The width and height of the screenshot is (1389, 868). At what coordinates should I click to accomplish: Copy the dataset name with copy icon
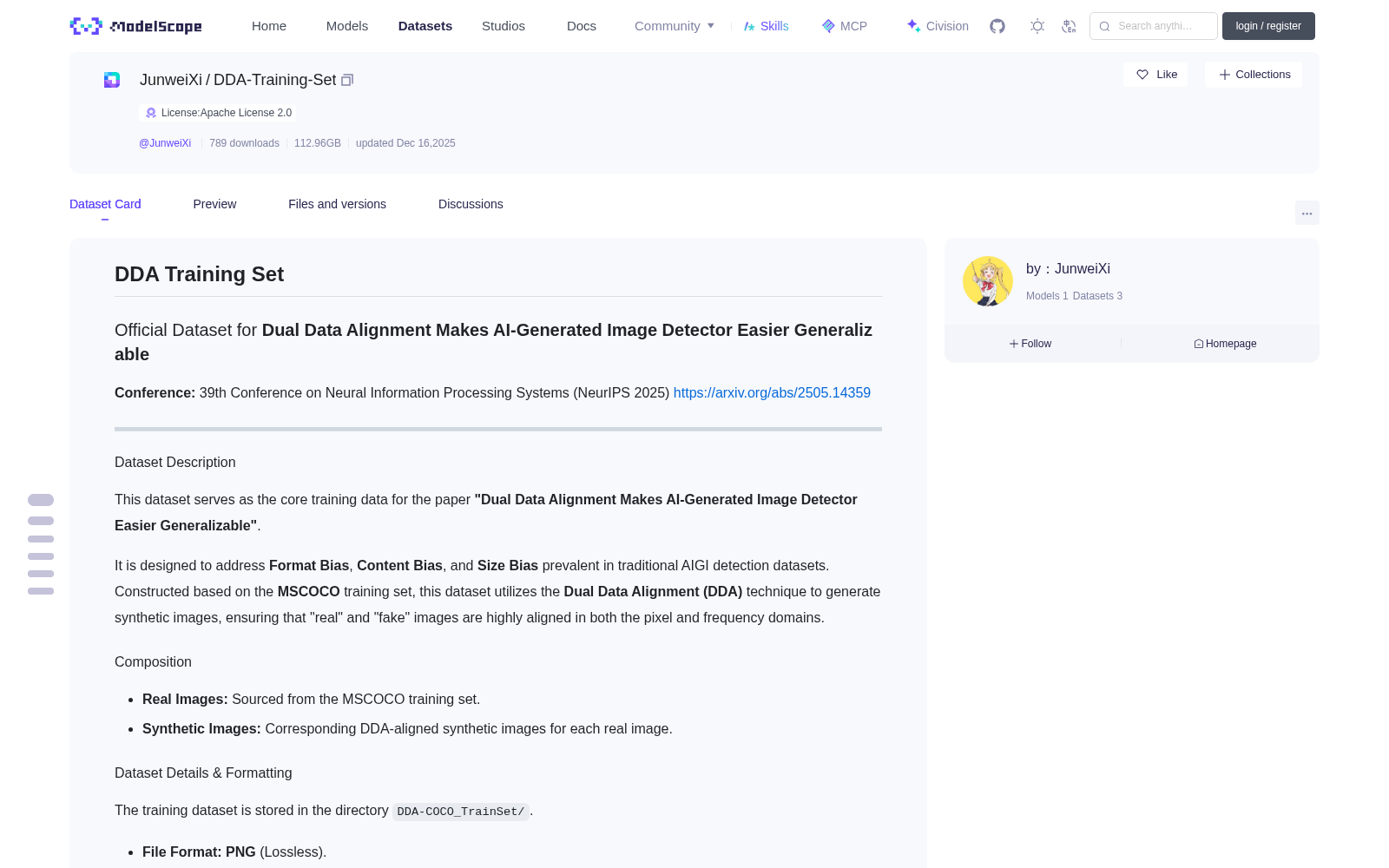(347, 80)
